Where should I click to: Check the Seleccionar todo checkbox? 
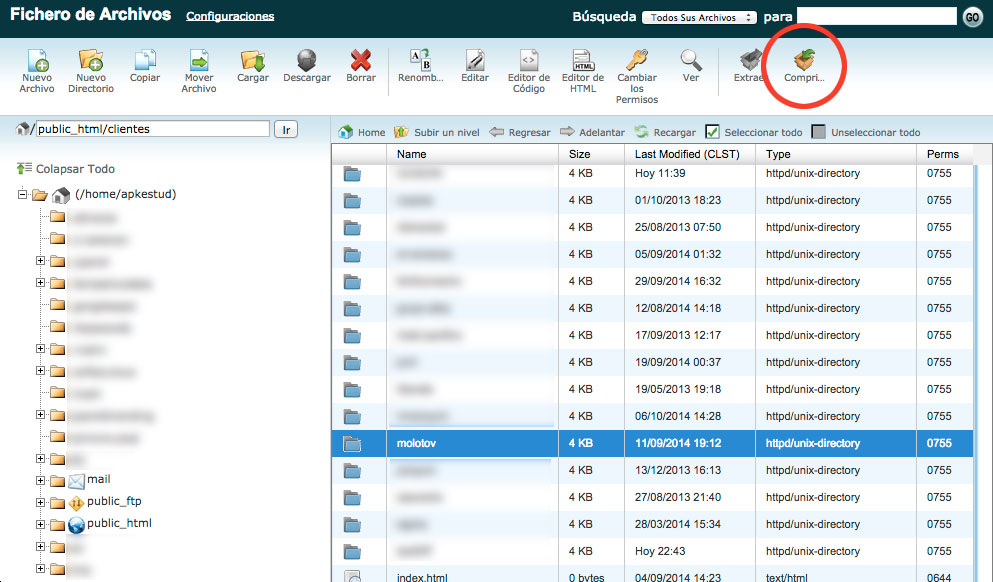click(x=712, y=132)
